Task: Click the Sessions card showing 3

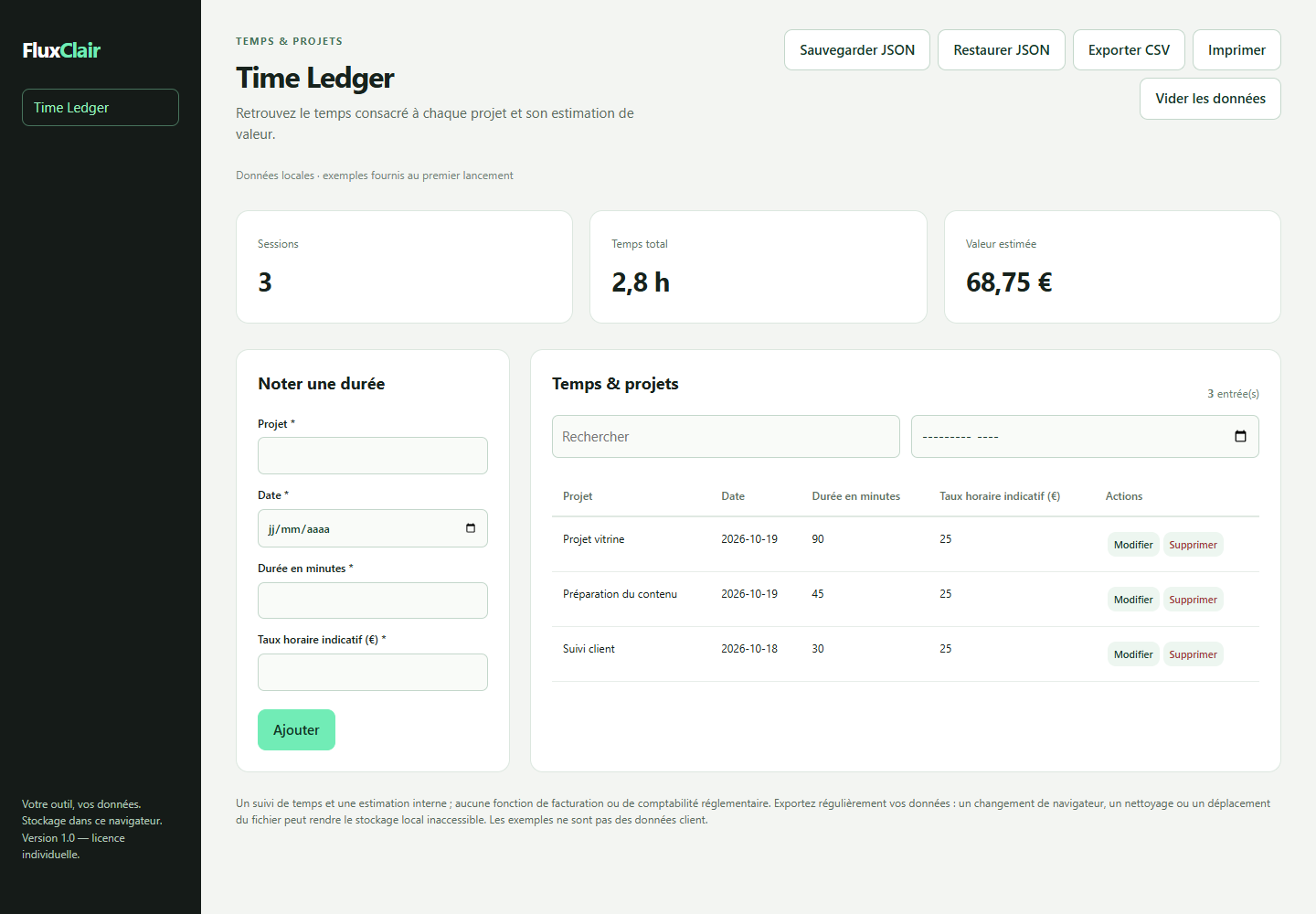Action: pos(404,267)
